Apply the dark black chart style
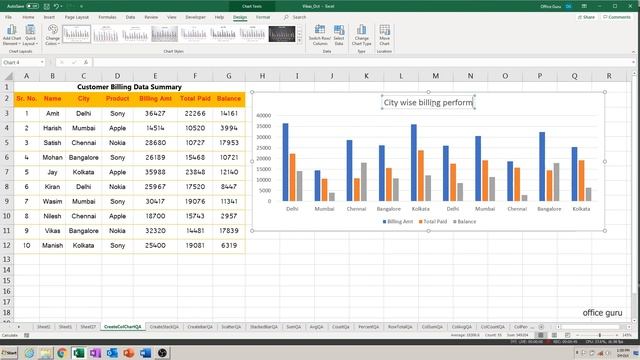Image resolution: width=640 pixels, height=360 pixels. click(282, 34)
